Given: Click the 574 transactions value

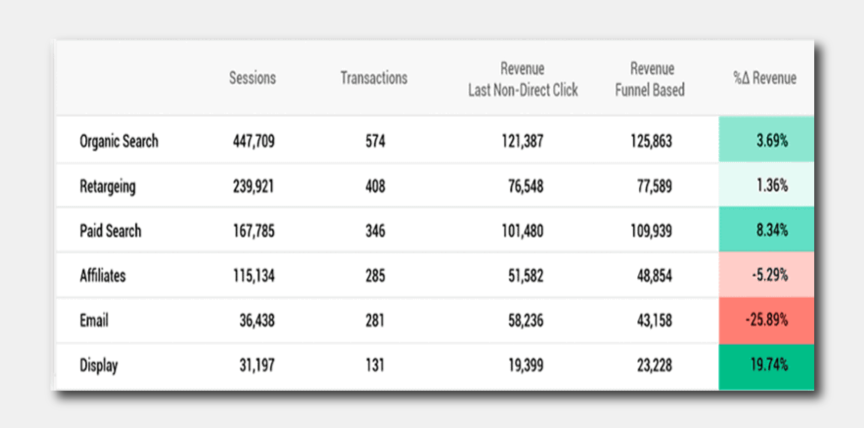Looking at the screenshot, I should (375, 142).
